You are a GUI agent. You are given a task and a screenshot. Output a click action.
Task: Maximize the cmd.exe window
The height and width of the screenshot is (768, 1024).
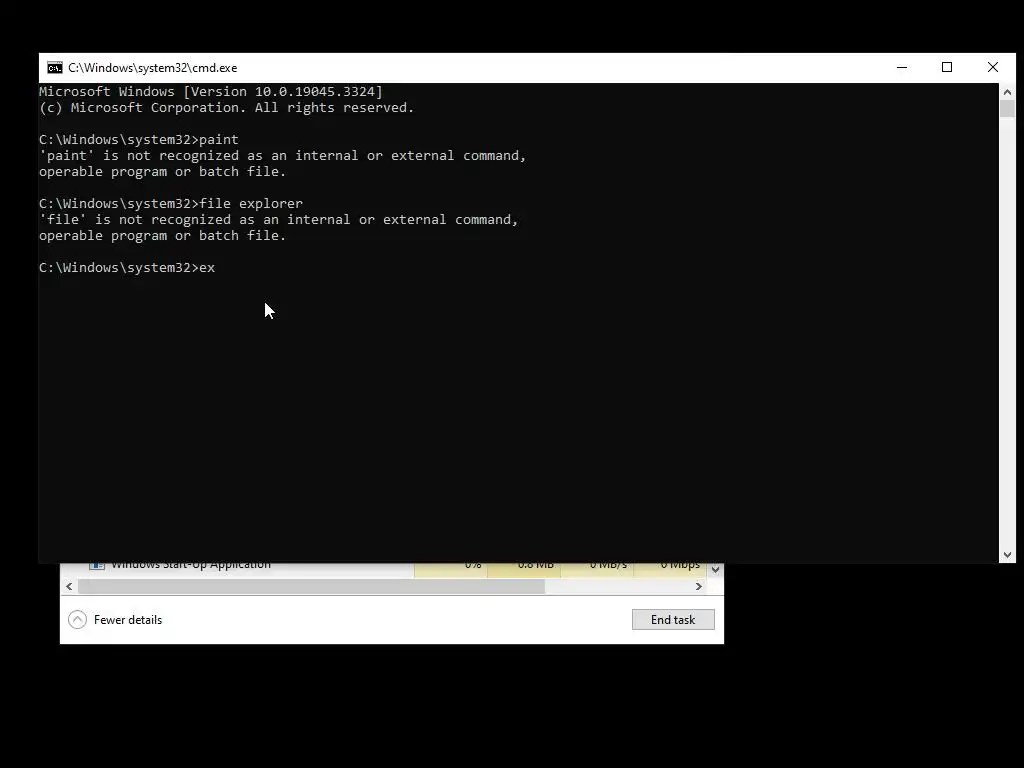(947, 67)
